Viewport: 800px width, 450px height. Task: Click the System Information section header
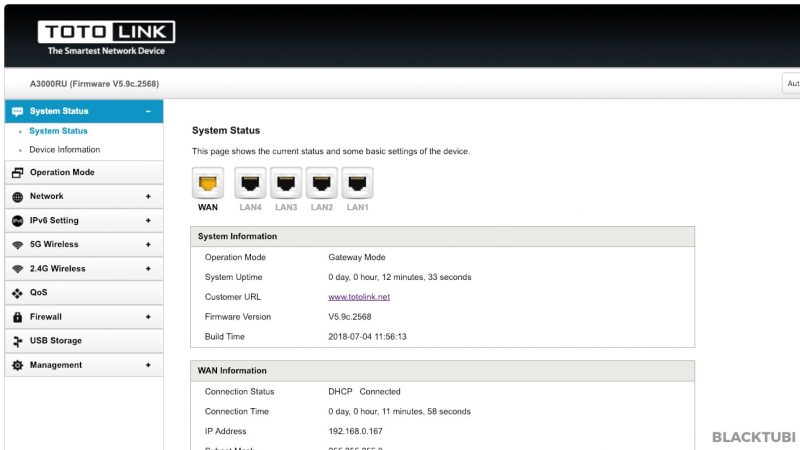click(x=442, y=237)
